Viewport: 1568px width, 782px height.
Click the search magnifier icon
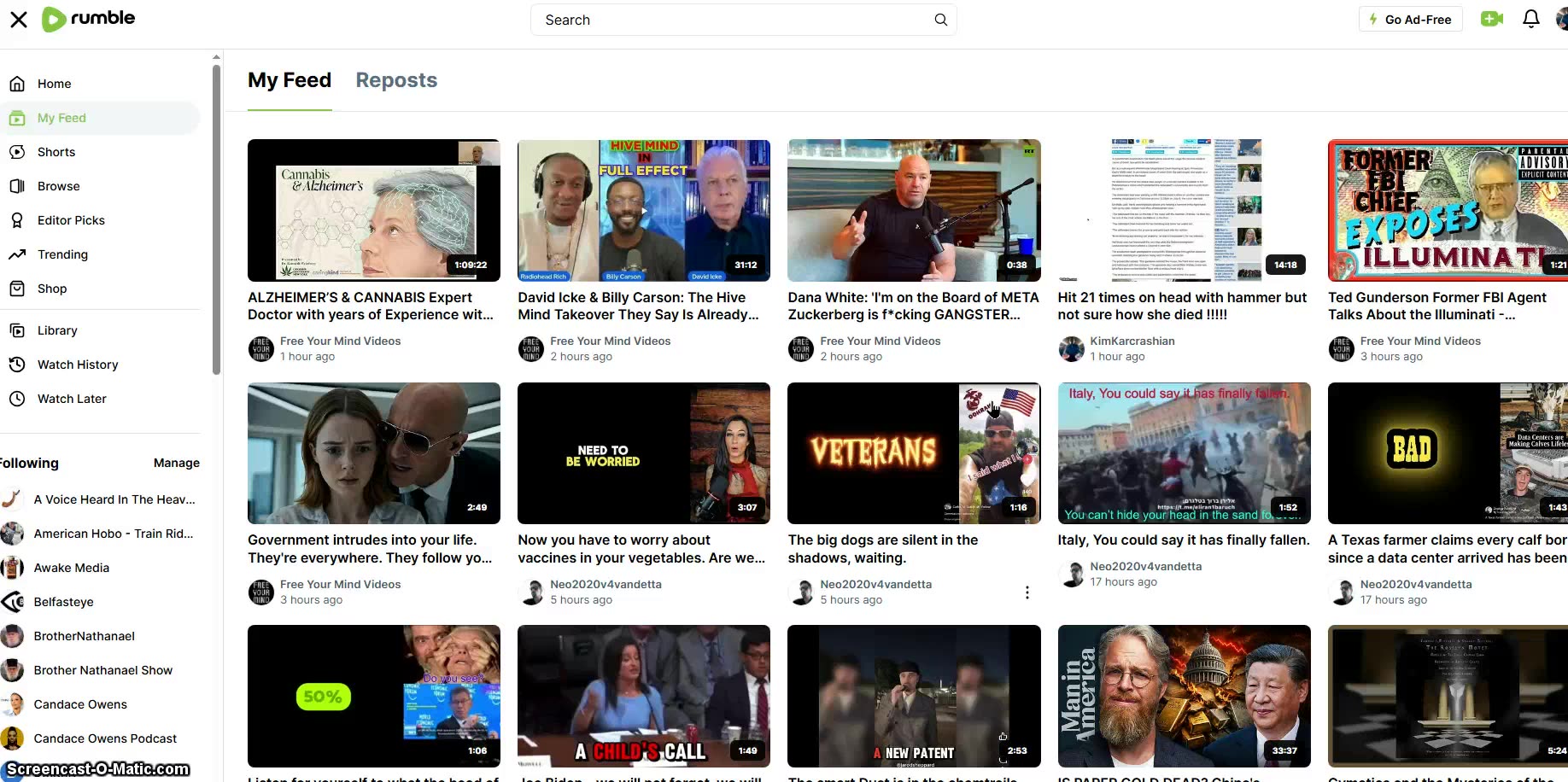coord(940,20)
